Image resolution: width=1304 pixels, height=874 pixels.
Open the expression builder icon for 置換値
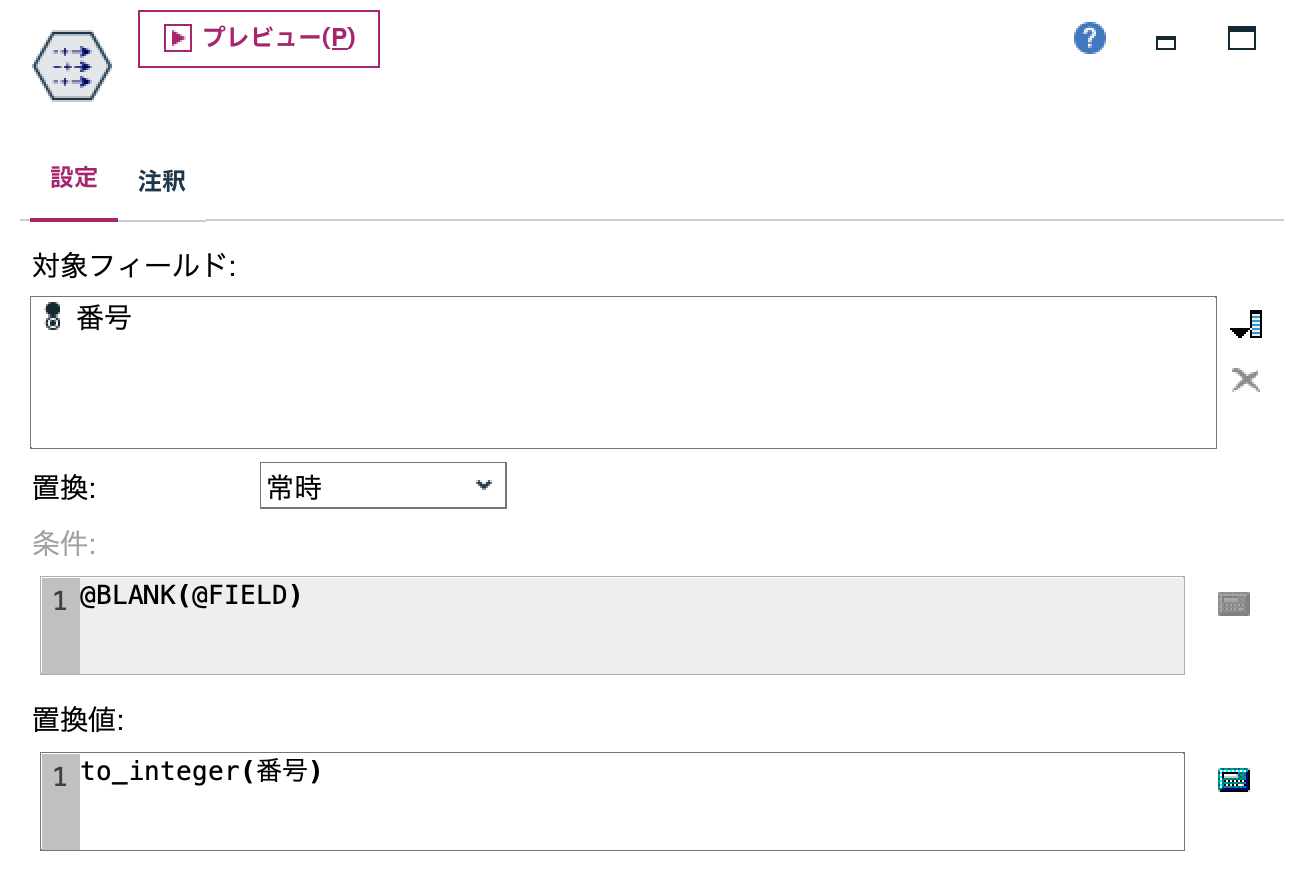[1234, 779]
